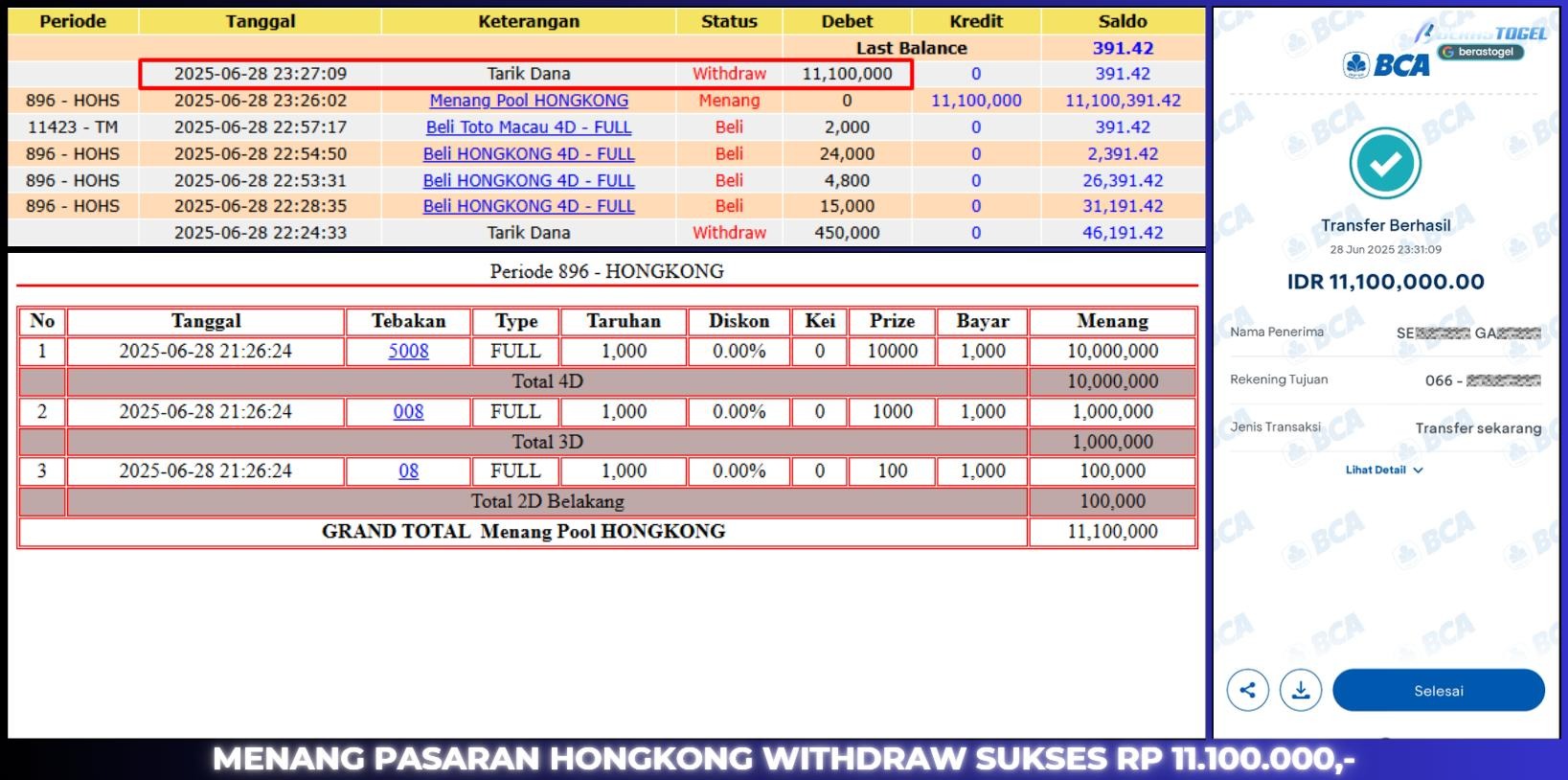The image size is (1568, 780).
Task: Click the Periode 896 - HONGKONG heading
Action: coord(606,271)
